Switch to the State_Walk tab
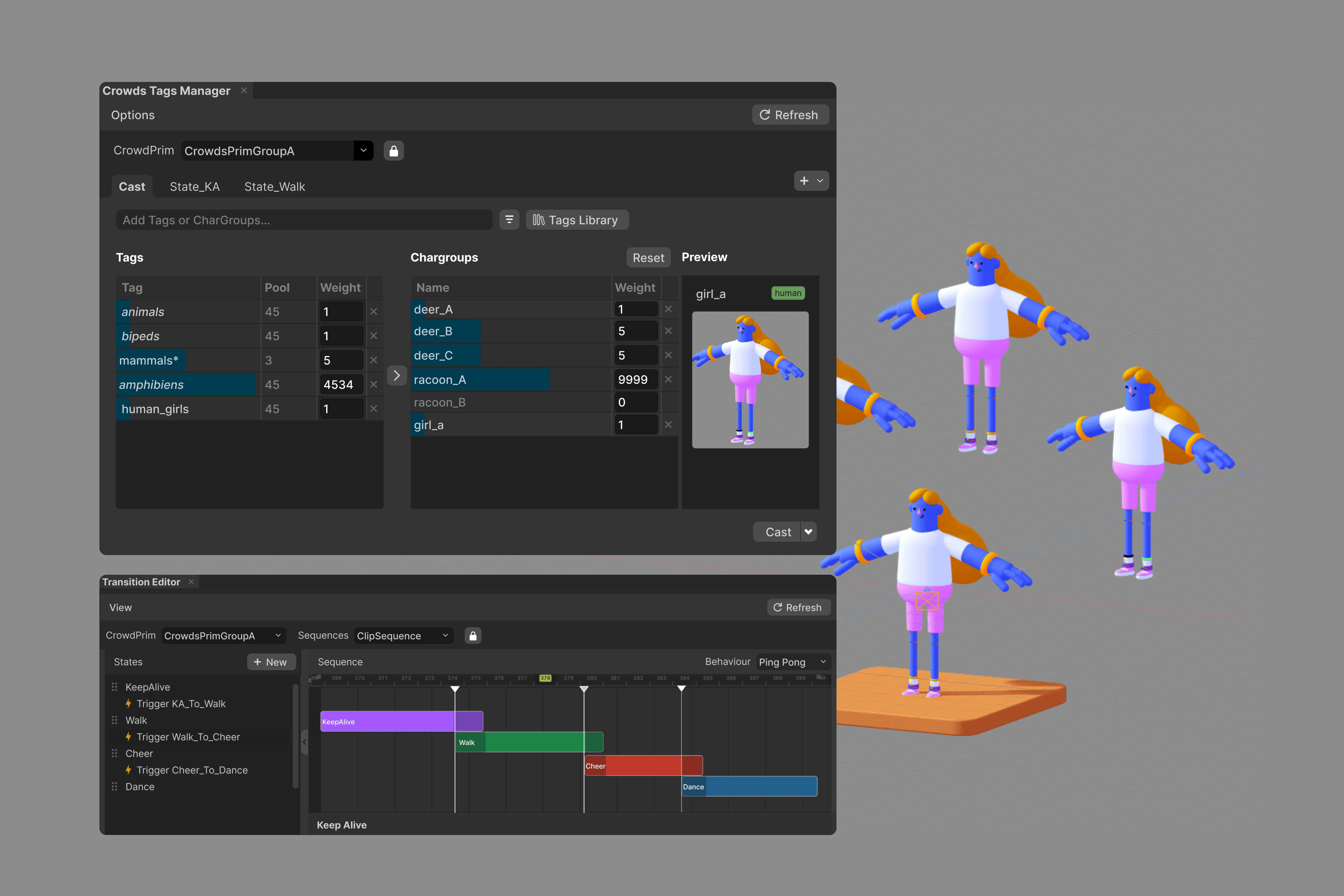 275,187
